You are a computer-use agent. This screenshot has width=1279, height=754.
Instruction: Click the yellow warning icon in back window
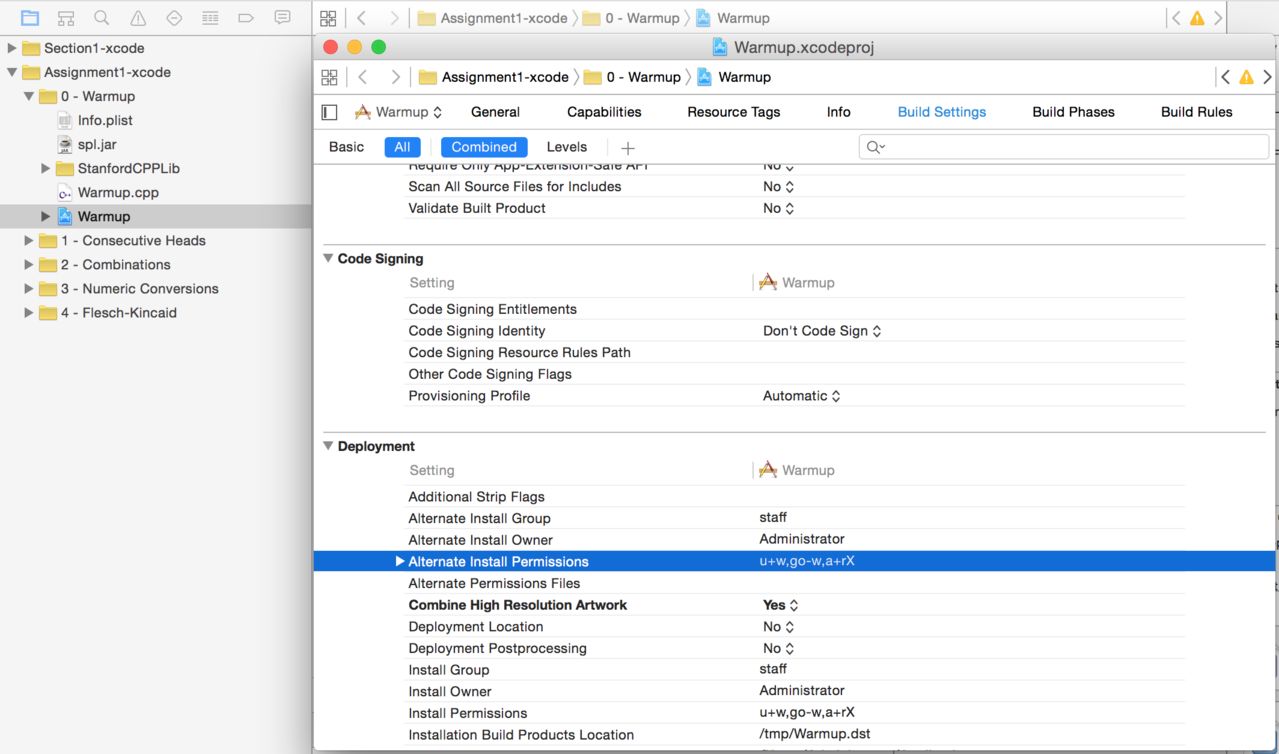click(x=1197, y=18)
